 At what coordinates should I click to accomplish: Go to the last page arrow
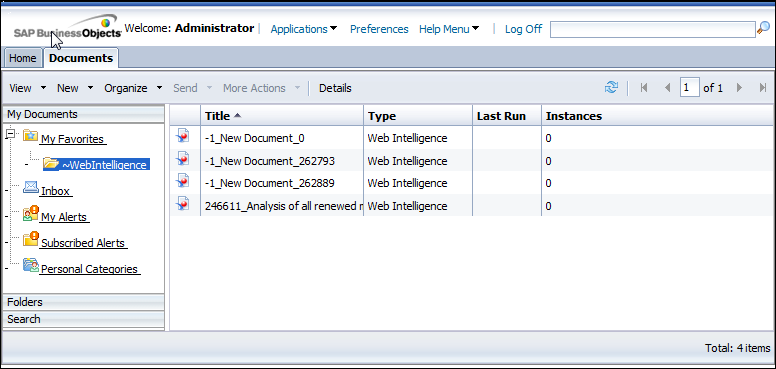pyautogui.click(x=763, y=88)
